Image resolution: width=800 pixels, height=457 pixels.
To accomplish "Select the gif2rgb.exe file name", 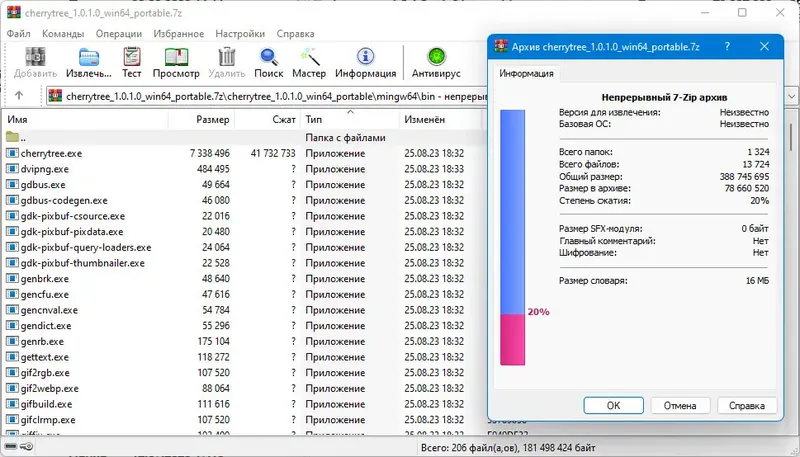I will [x=45, y=373].
